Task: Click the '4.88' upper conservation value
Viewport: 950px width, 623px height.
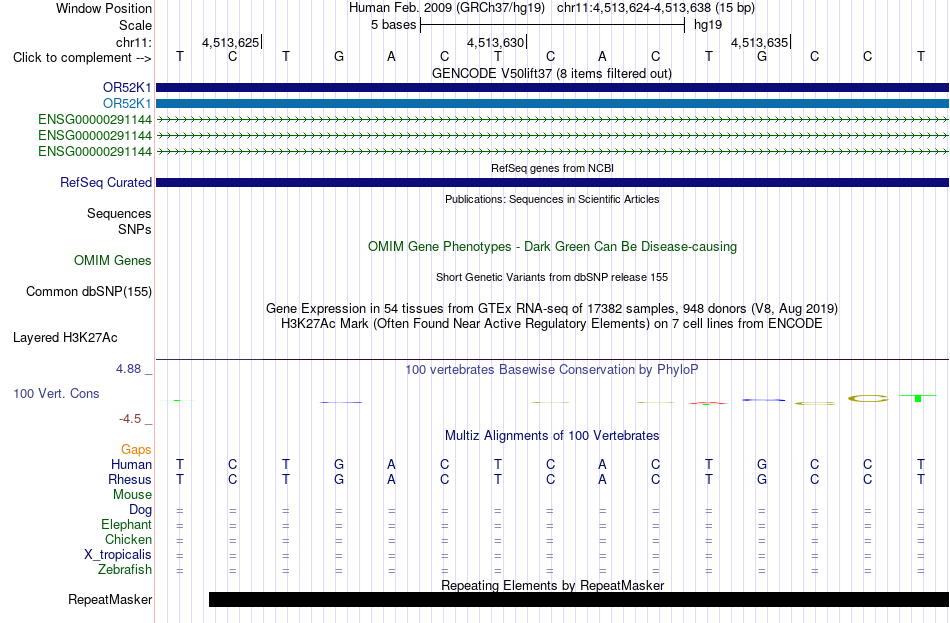Action: pyautogui.click(x=128, y=368)
